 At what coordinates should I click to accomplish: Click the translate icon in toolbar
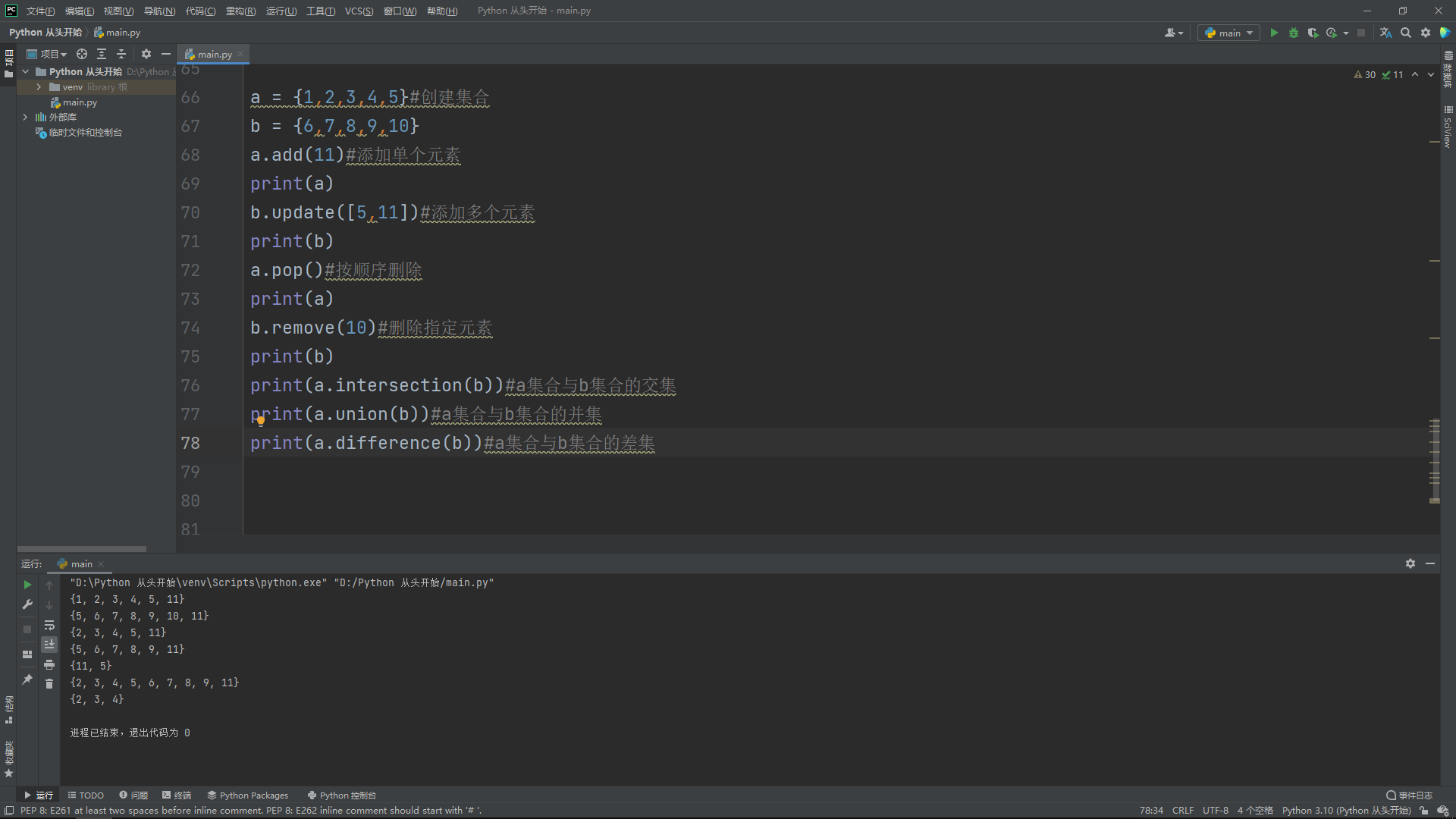(x=1385, y=33)
